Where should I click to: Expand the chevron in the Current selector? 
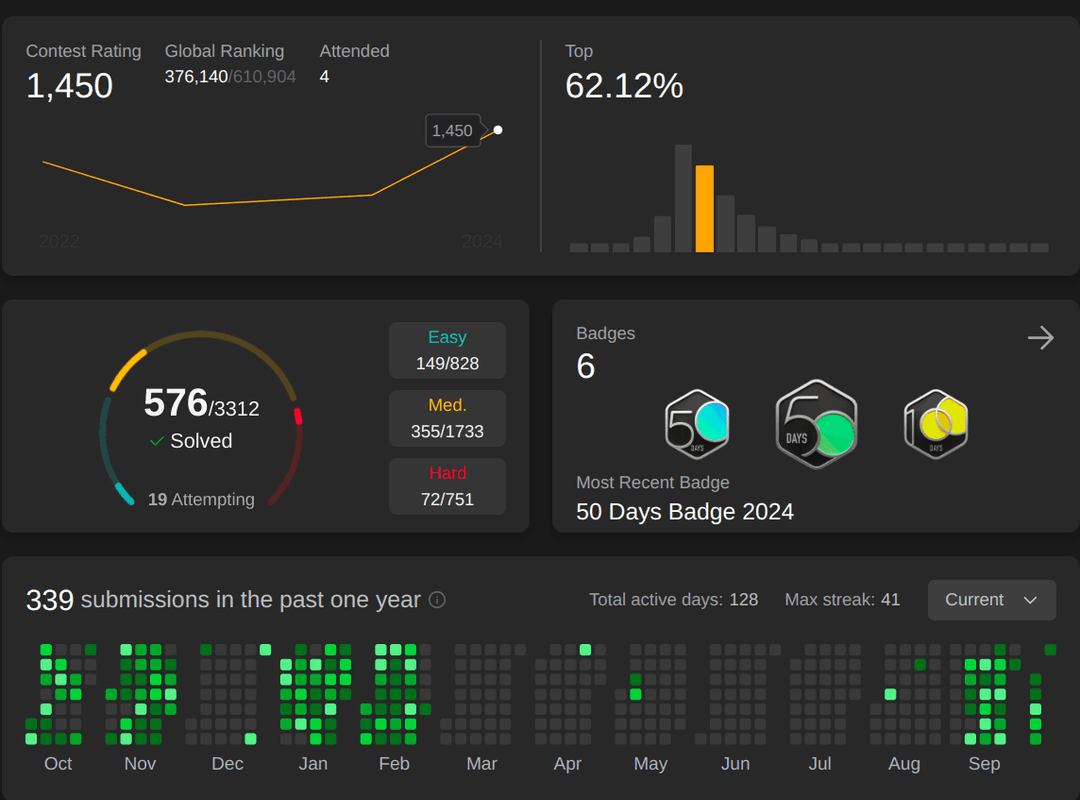[x=1030, y=600]
